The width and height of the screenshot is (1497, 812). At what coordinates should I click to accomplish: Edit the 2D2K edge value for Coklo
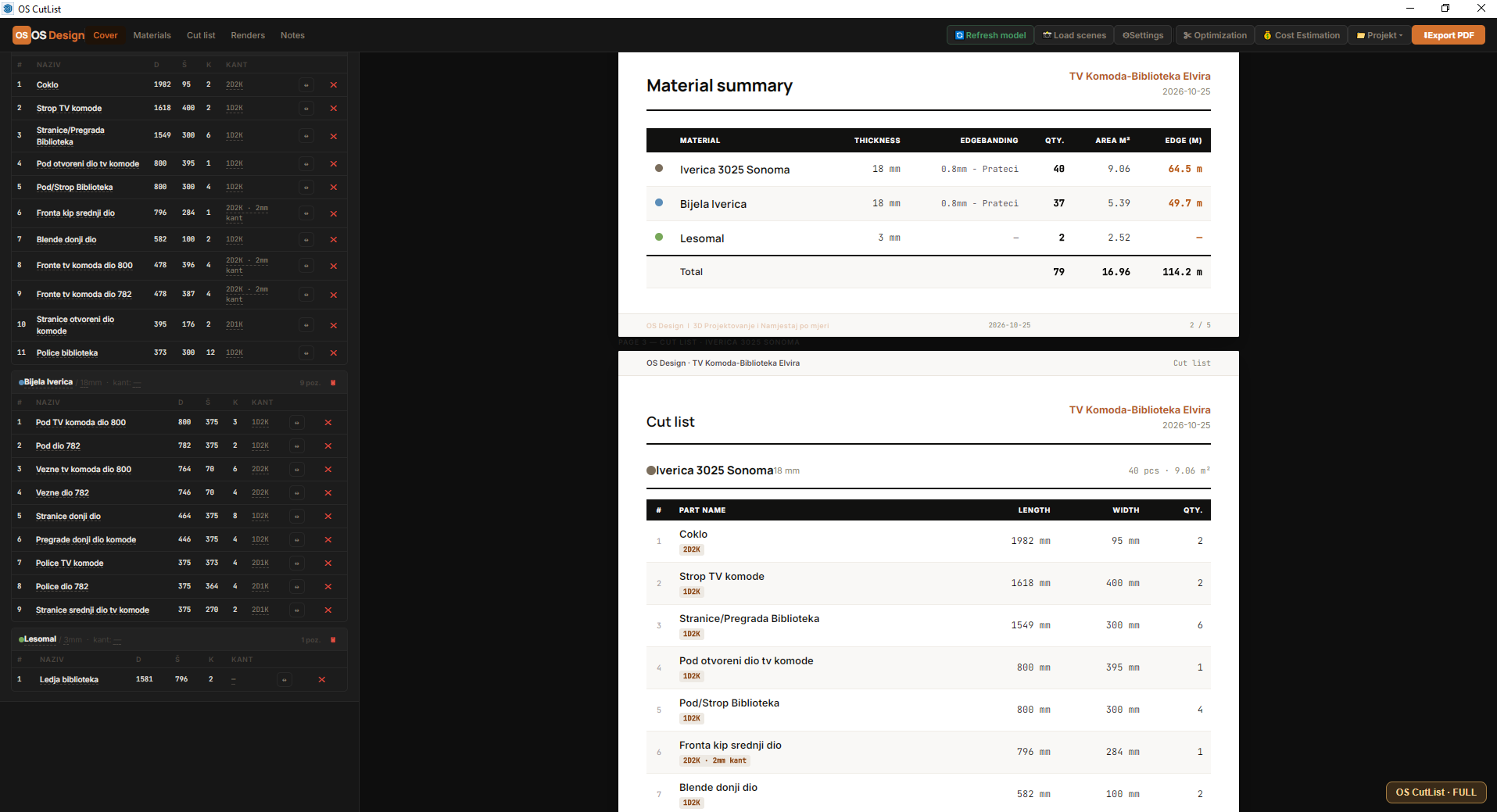tap(235, 85)
